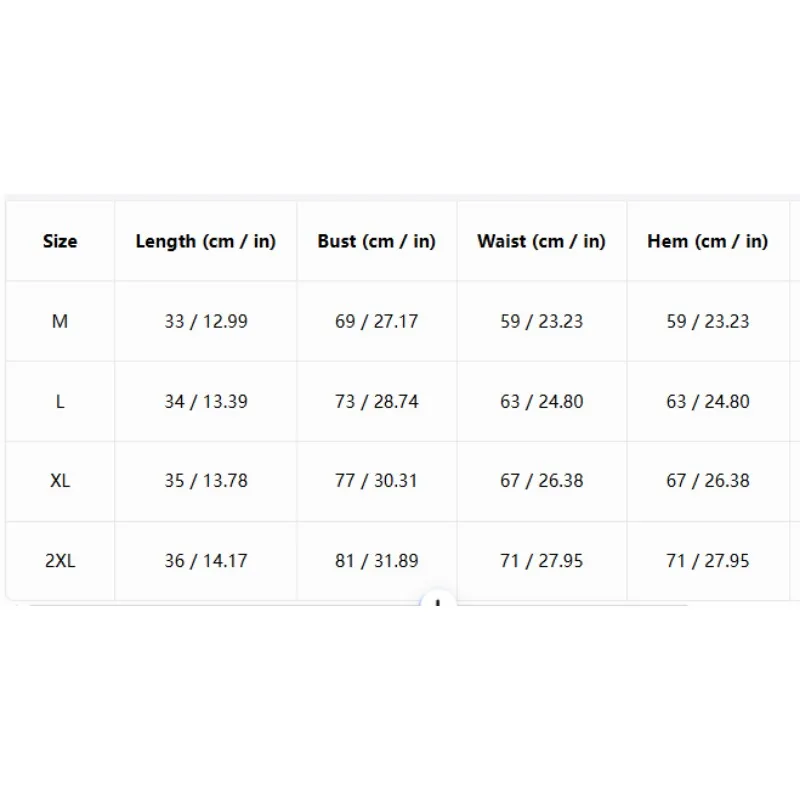Click the 73 / 28.74 bust cell

(x=377, y=402)
